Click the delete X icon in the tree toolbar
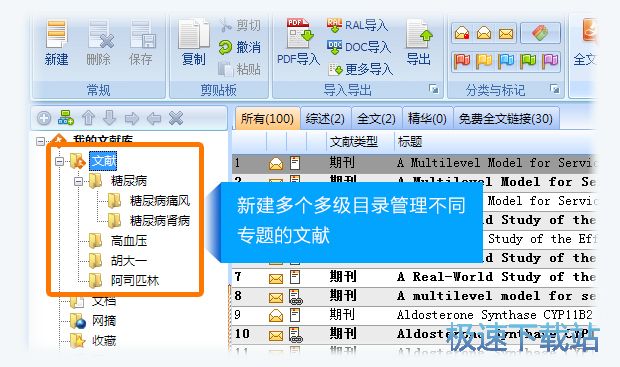The width and height of the screenshot is (620, 367). [x=176, y=118]
